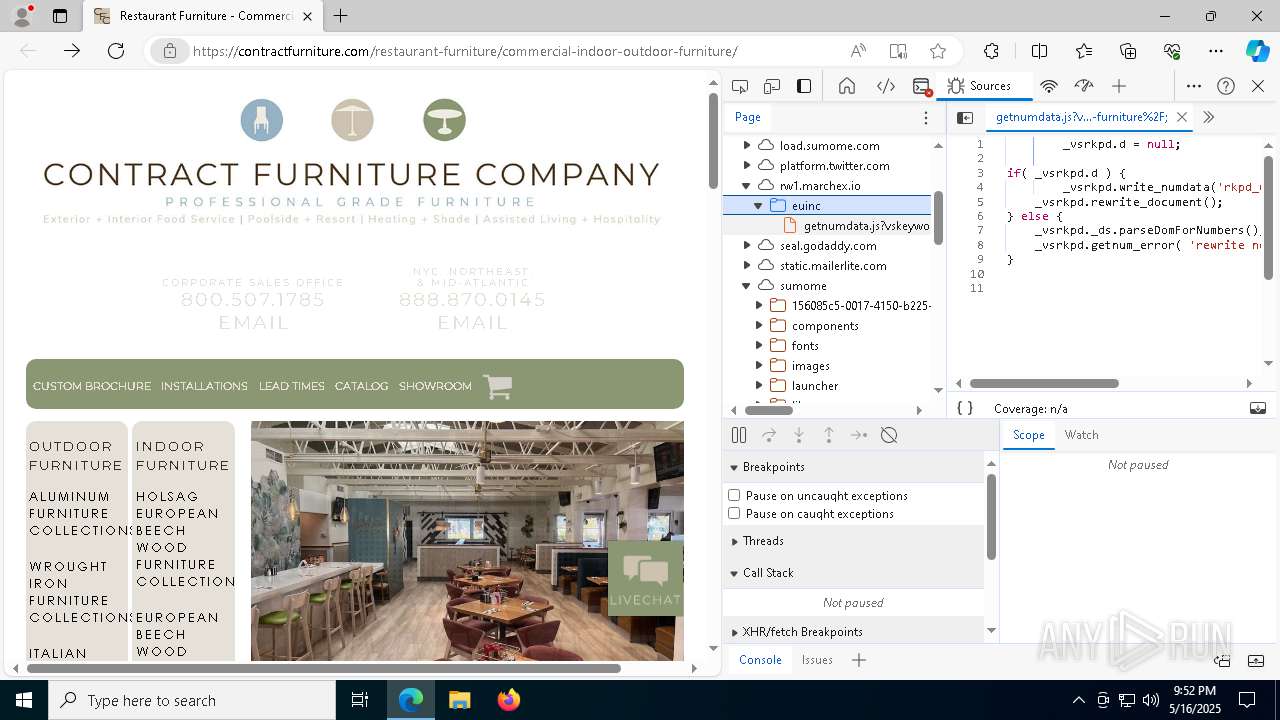The height and width of the screenshot is (720, 1280).
Task: Expand the static.mailerlite.com node
Action: (746, 266)
